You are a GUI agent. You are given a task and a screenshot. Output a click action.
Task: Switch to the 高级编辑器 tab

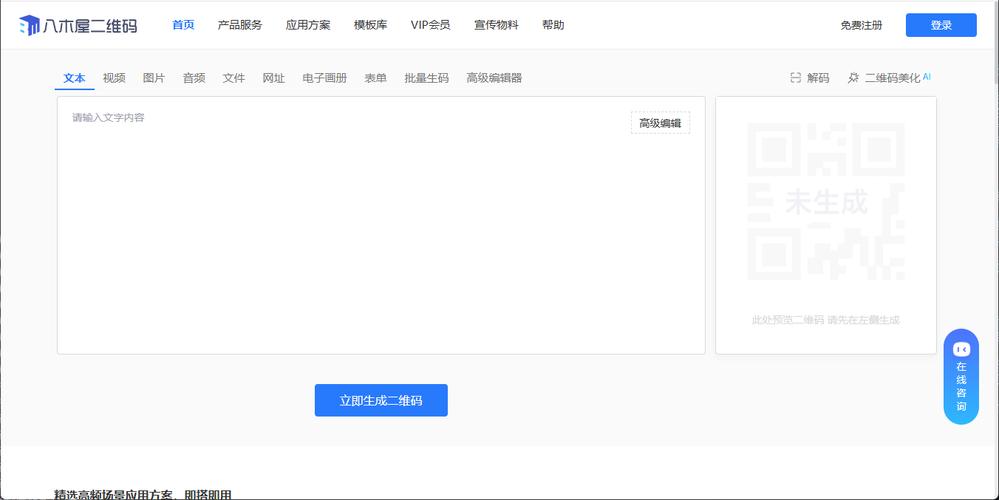point(494,78)
